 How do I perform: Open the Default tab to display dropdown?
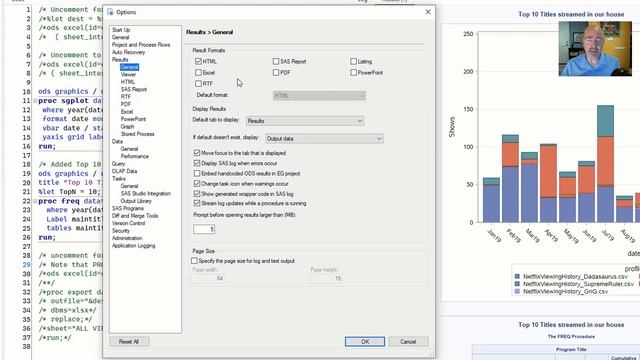[x=305, y=121]
